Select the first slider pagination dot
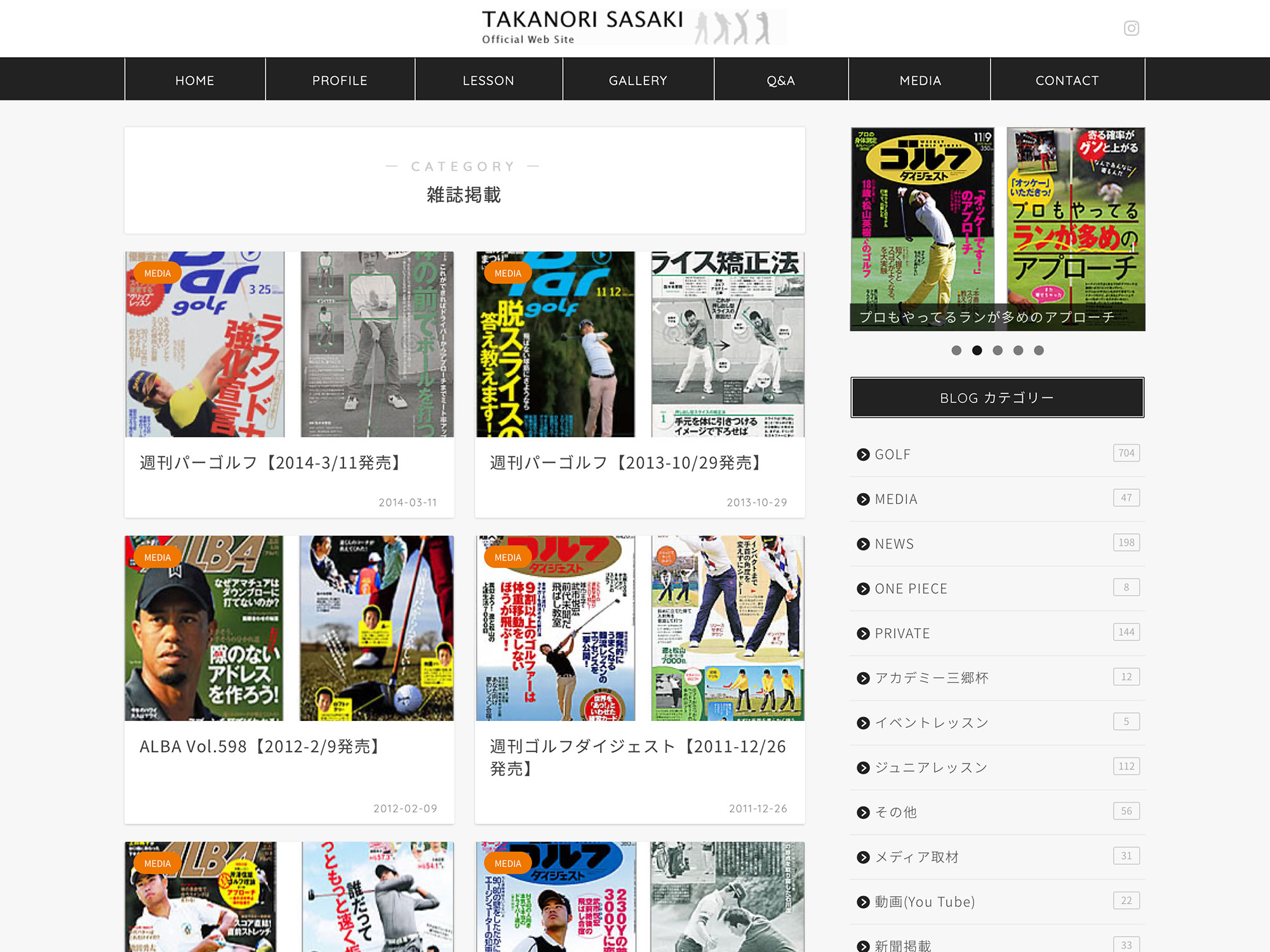 (956, 350)
